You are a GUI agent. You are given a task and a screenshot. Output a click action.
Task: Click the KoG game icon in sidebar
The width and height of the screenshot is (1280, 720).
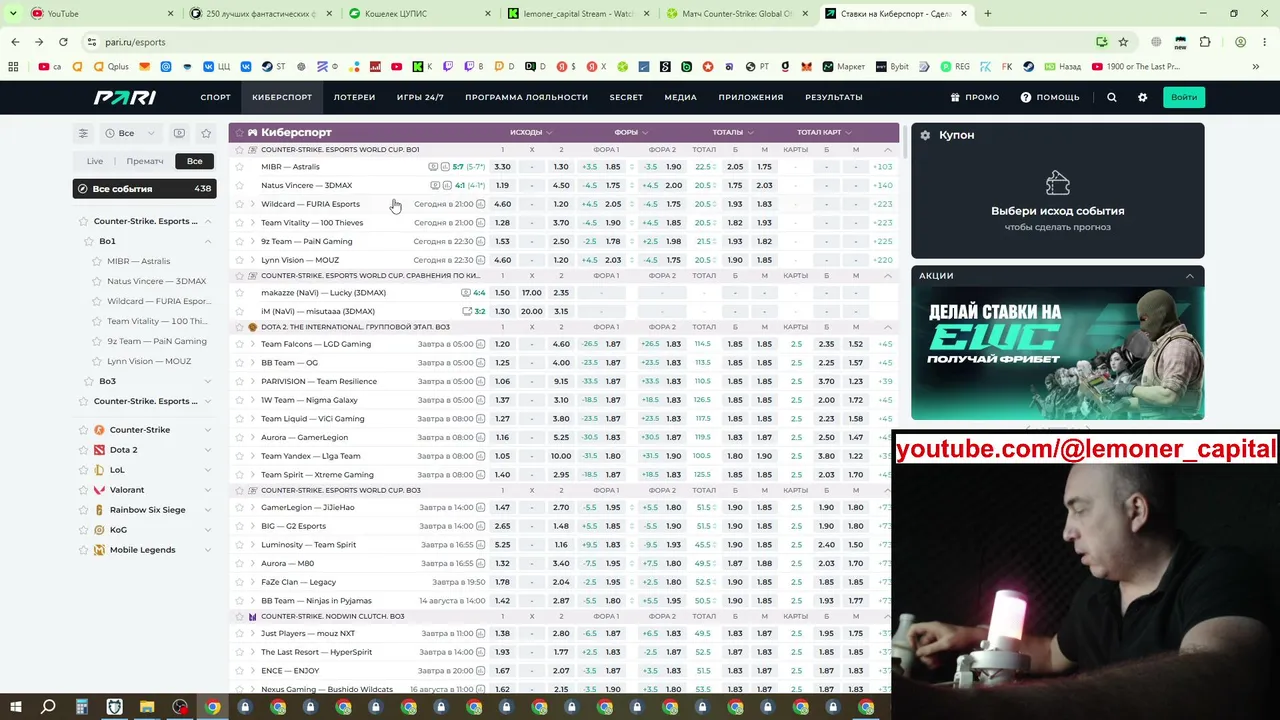(x=99, y=530)
